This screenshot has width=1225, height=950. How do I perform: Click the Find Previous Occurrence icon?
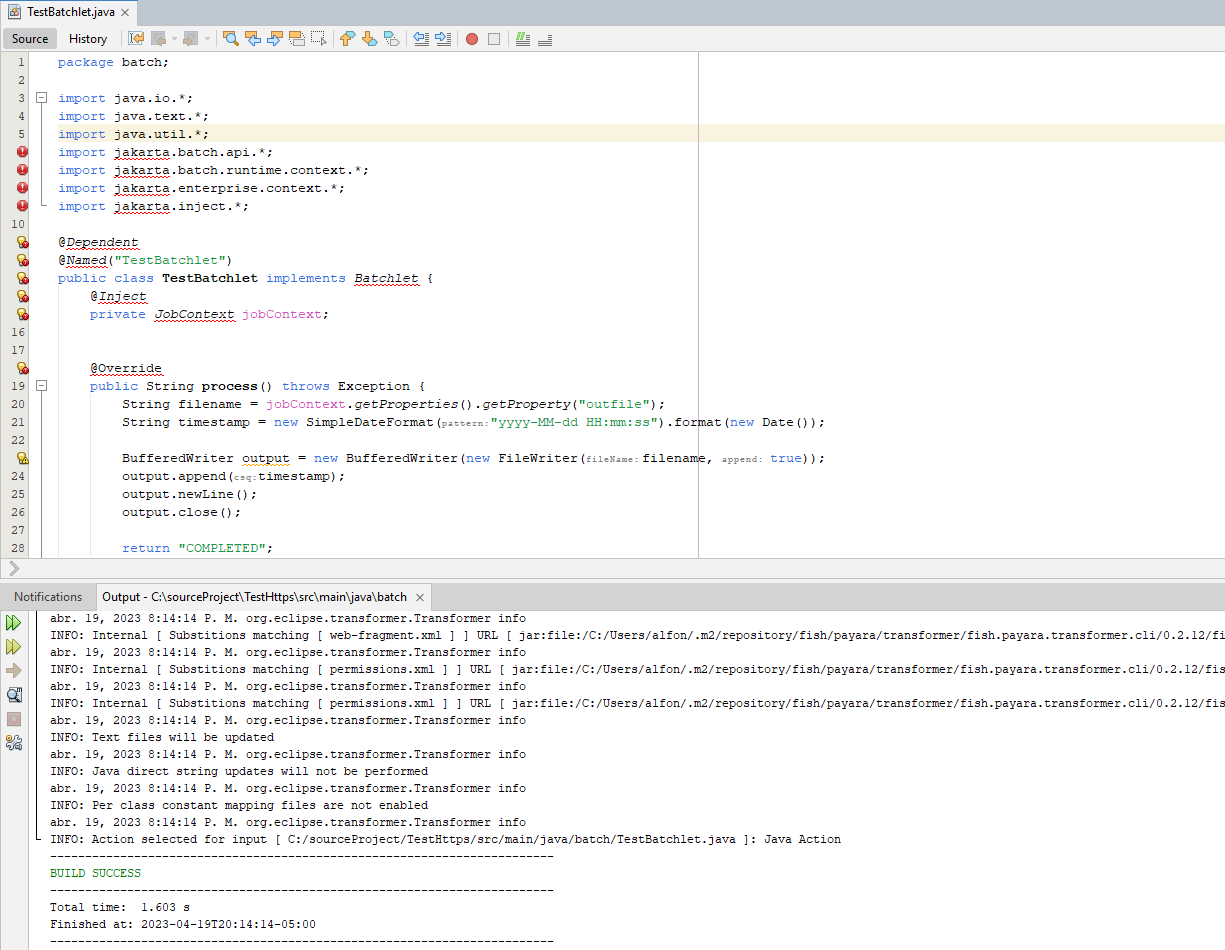[x=253, y=38]
